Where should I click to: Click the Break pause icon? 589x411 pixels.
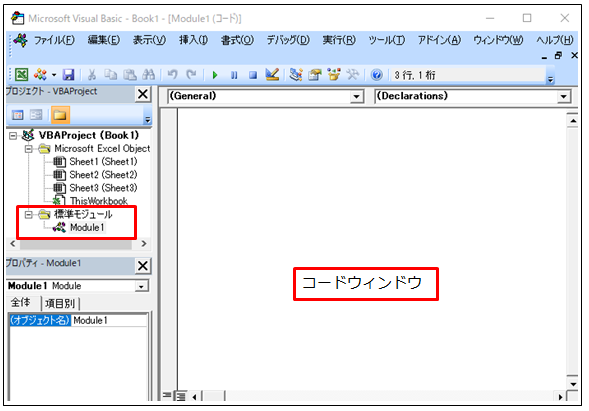point(234,75)
